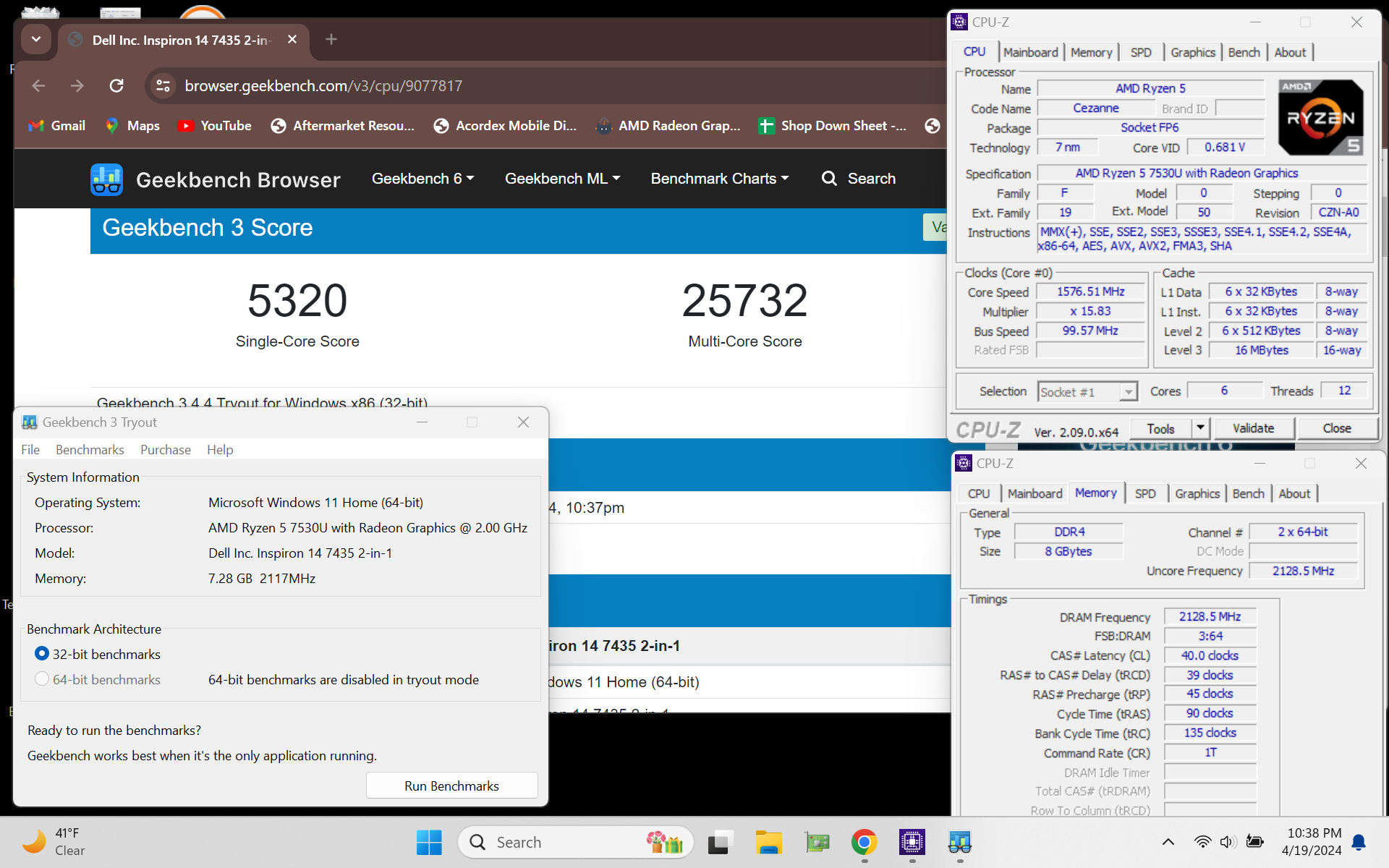The image size is (1389, 868).
Task: Switch to Mainboard tab in top CPU-Z
Action: pyautogui.click(x=1030, y=52)
